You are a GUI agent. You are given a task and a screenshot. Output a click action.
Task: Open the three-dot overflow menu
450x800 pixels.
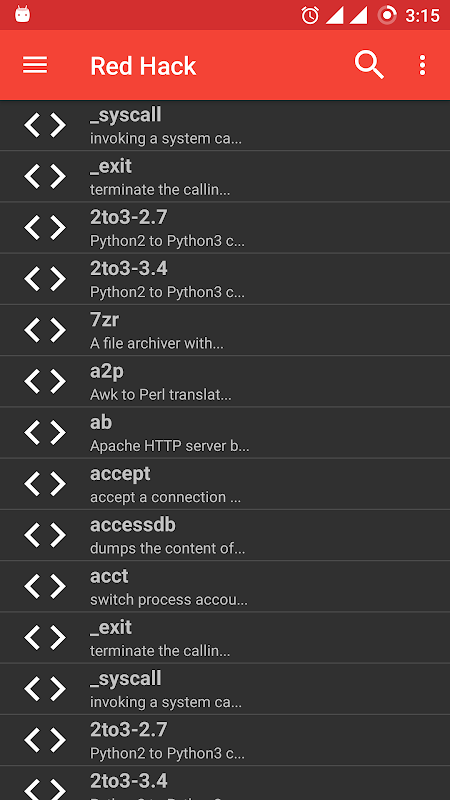[x=422, y=65]
